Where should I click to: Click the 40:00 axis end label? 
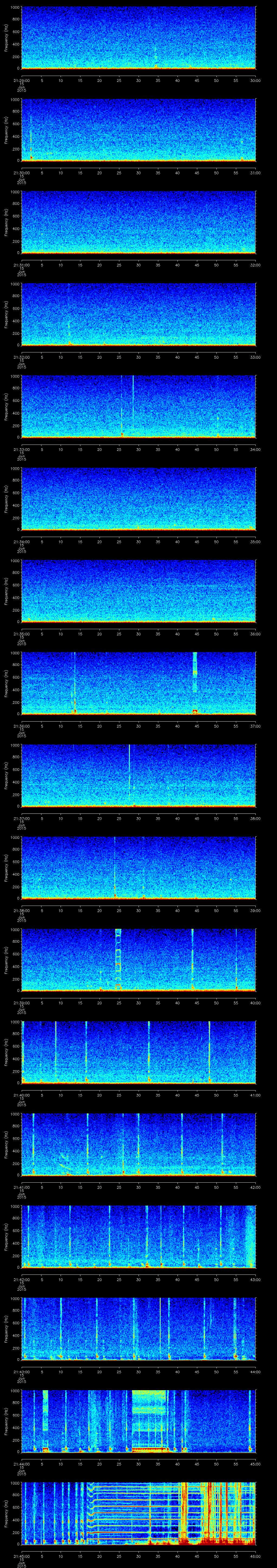[256, 1003]
